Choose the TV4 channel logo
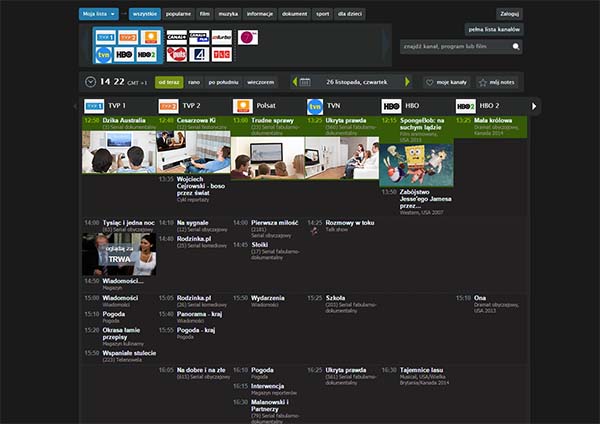600x424 pixels. click(x=199, y=55)
